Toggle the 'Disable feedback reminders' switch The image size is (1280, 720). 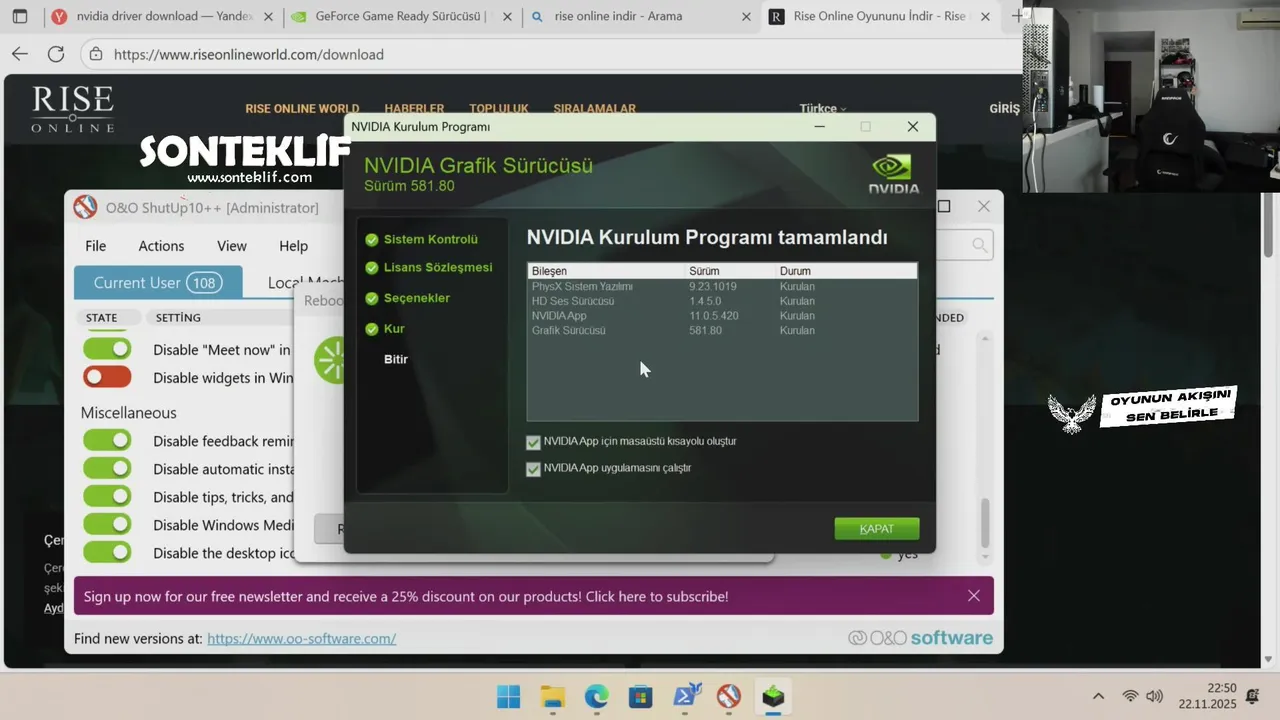(107, 440)
